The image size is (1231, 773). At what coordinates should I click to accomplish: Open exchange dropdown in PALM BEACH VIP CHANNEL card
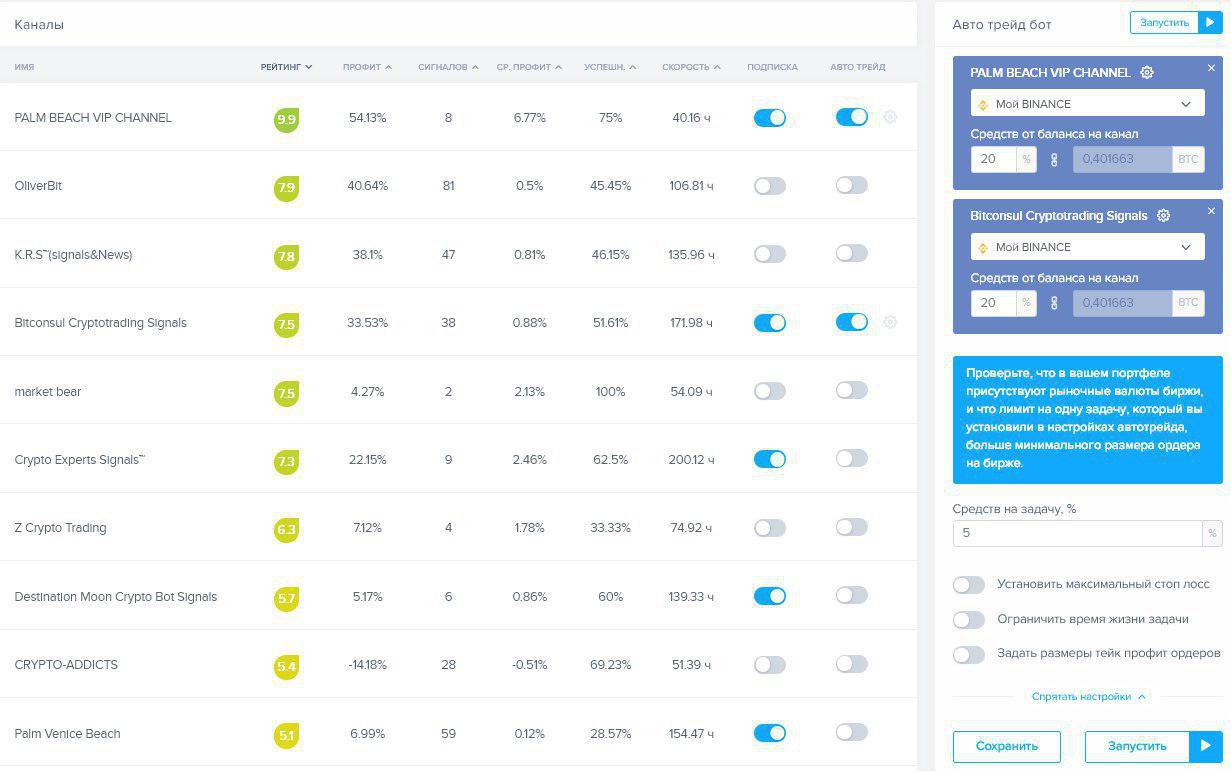pos(1087,104)
